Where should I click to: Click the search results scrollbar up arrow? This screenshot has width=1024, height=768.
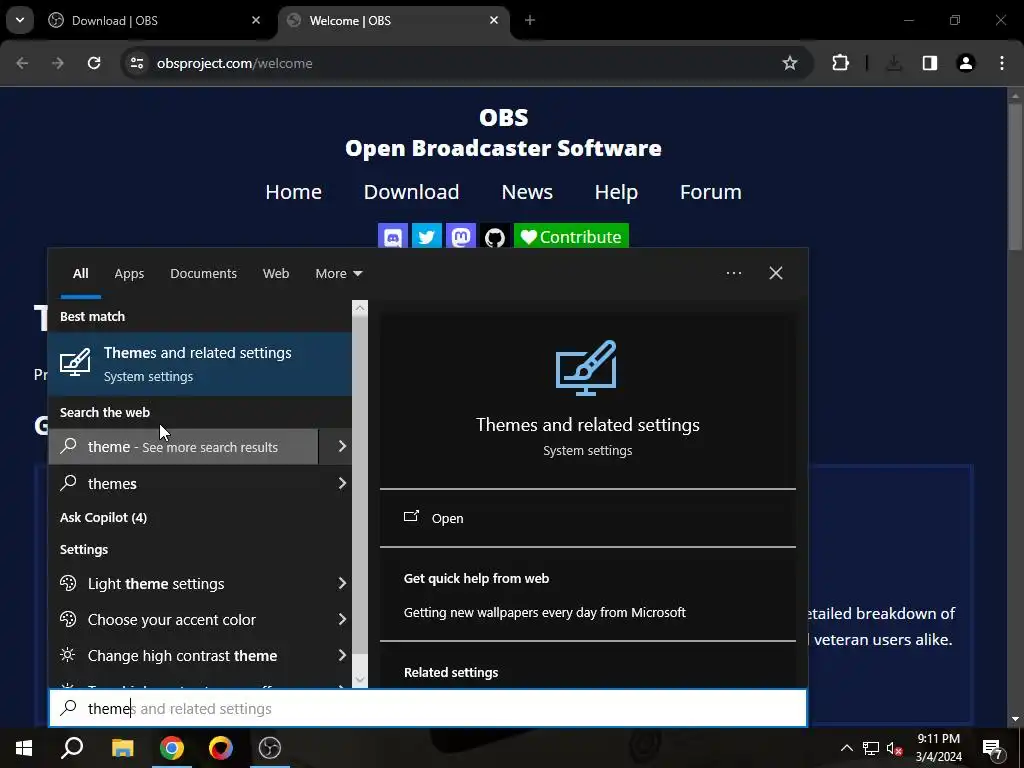(x=360, y=308)
